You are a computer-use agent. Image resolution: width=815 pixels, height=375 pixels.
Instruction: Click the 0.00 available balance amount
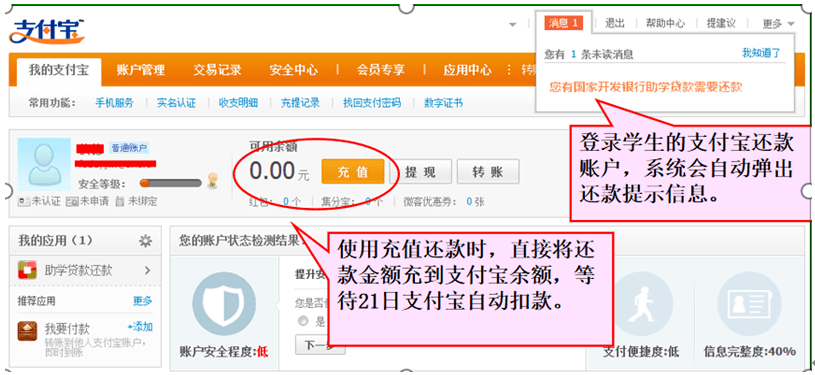[x=272, y=171]
